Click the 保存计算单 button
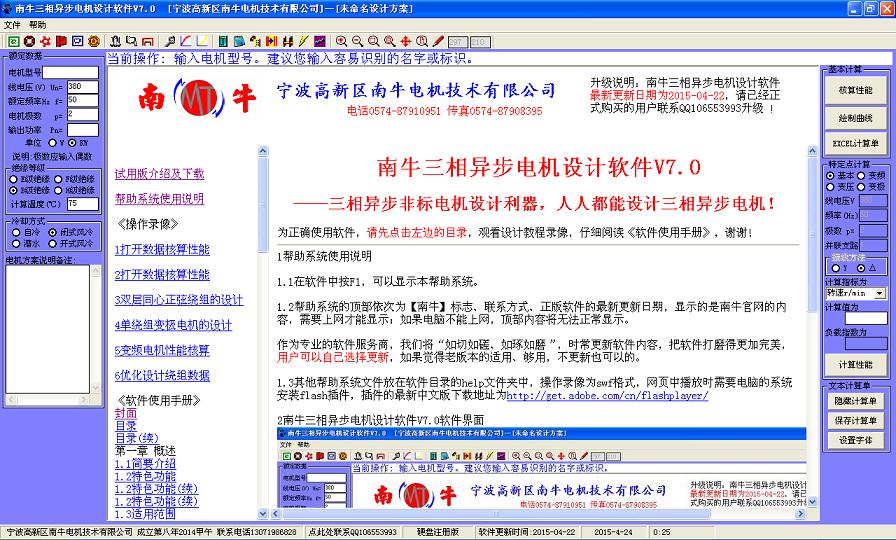 [855, 421]
